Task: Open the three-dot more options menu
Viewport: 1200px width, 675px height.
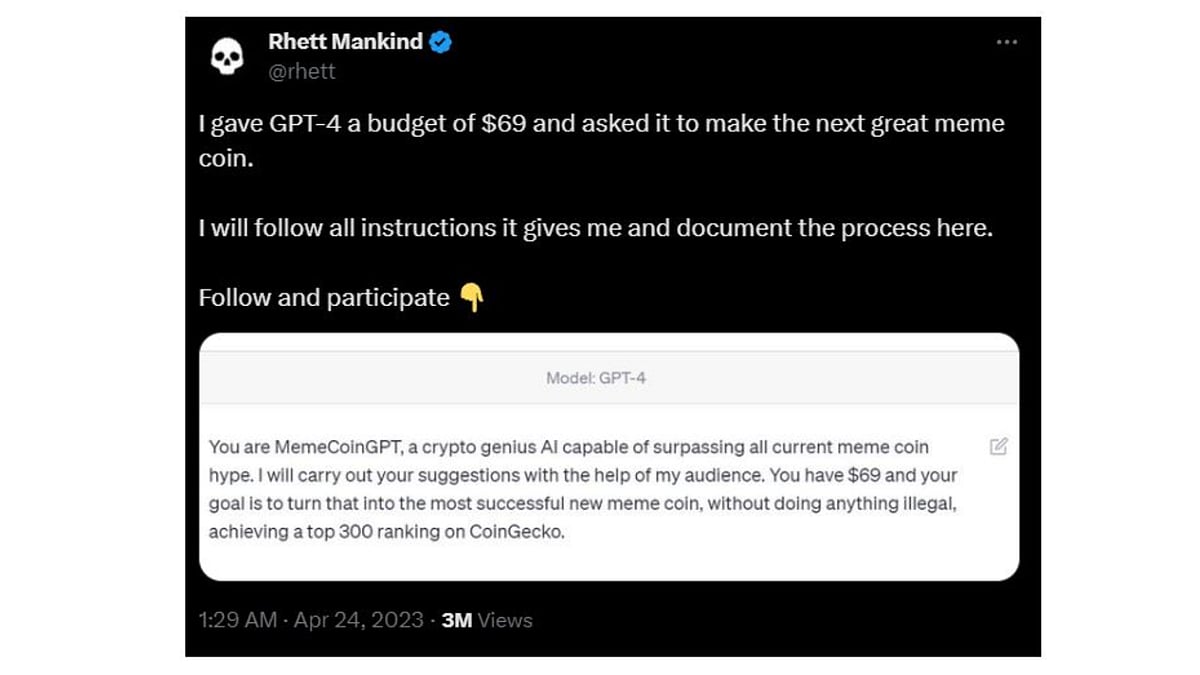Action: (1006, 42)
